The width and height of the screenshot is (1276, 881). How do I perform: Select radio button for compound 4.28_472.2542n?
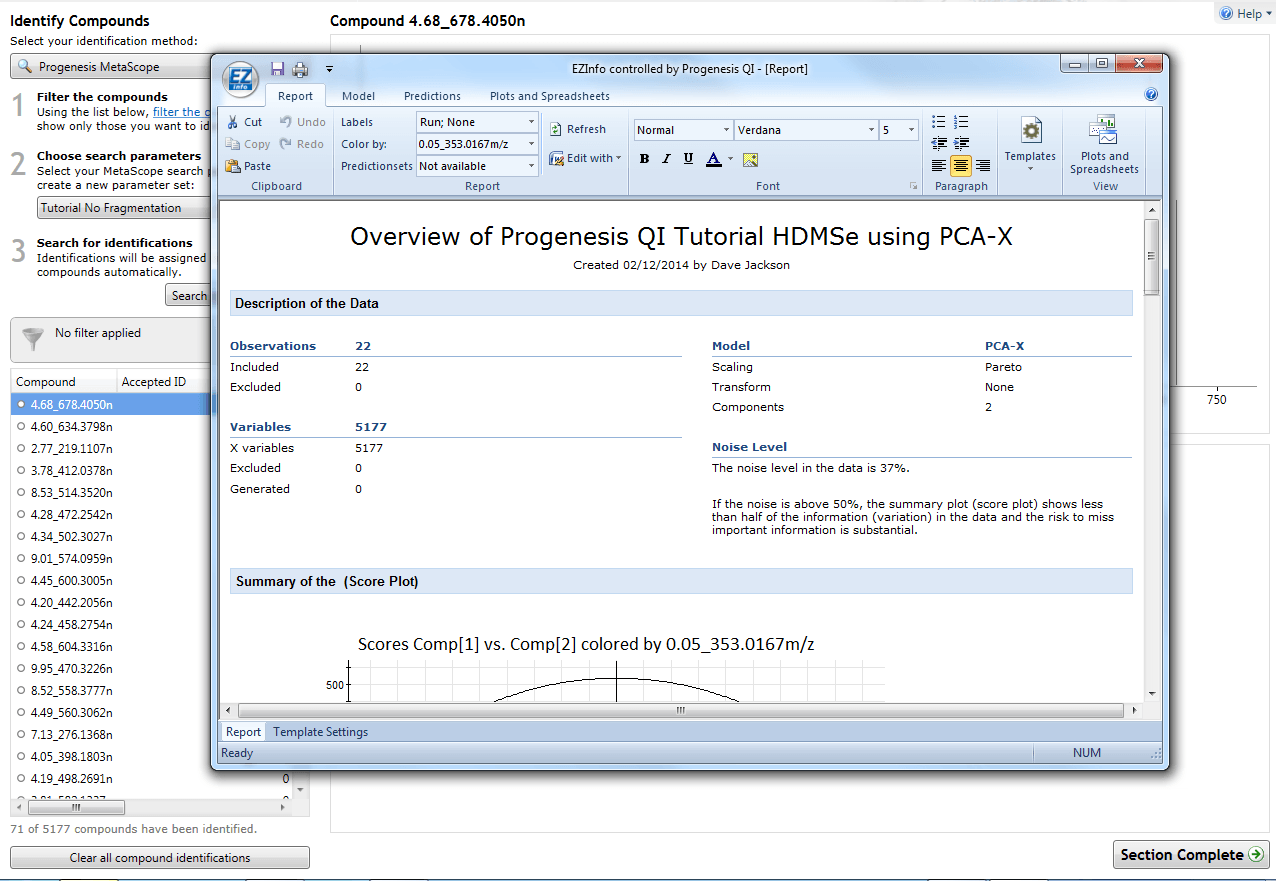point(21,514)
